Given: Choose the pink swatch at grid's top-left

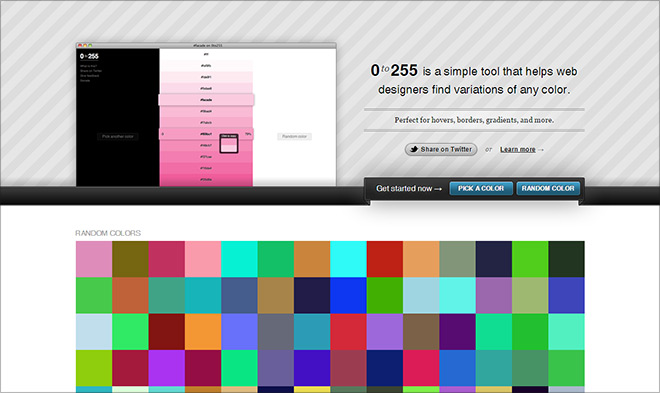Looking at the screenshot, I should (94, 259).
